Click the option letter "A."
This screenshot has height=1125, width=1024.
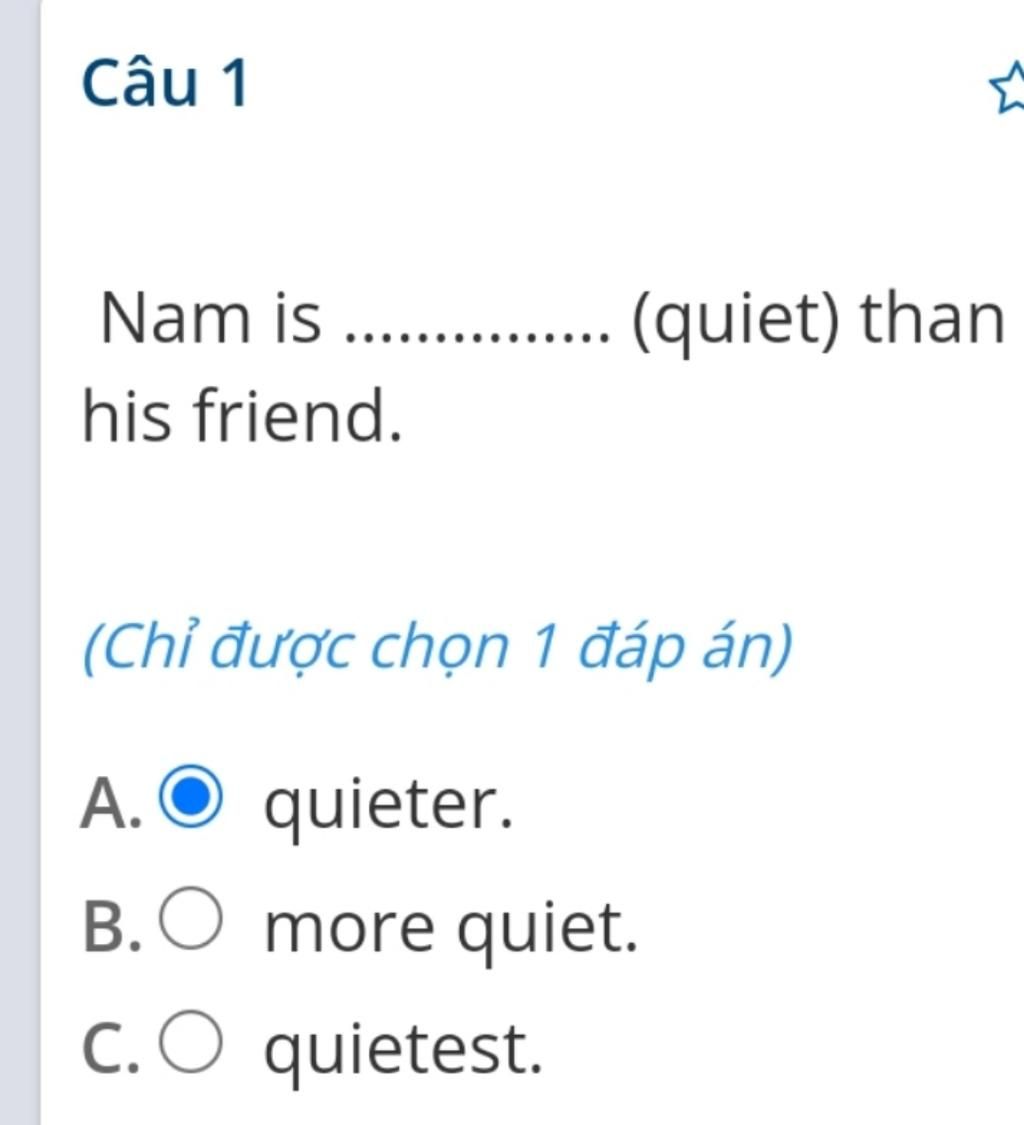coord(109,804)
